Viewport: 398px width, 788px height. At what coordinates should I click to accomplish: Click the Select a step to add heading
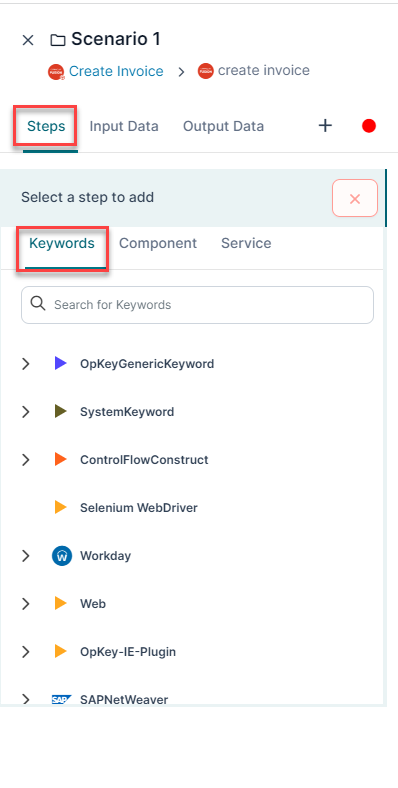[87, 198]
